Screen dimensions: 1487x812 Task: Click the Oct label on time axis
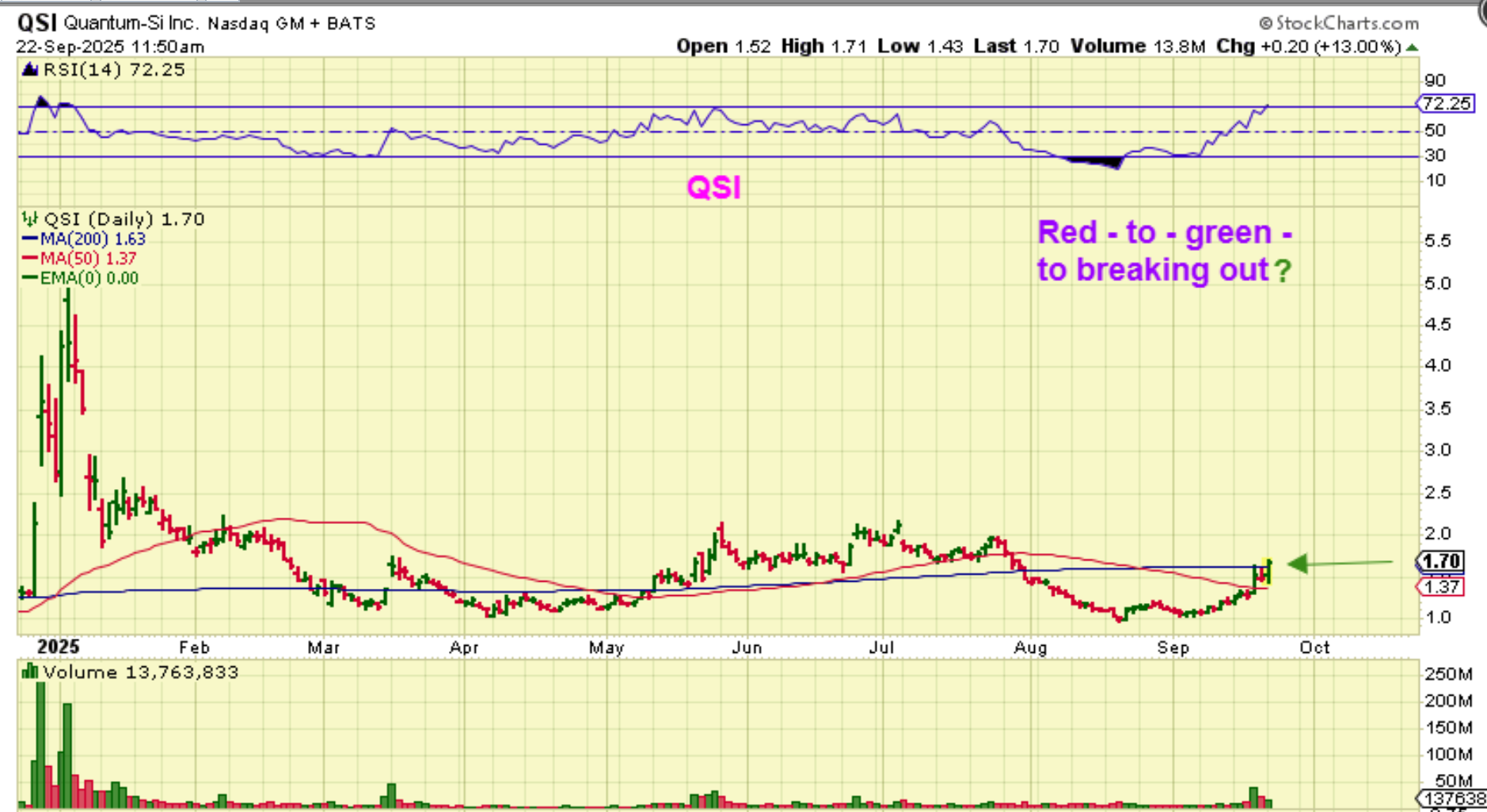(x=1315, y=647)
